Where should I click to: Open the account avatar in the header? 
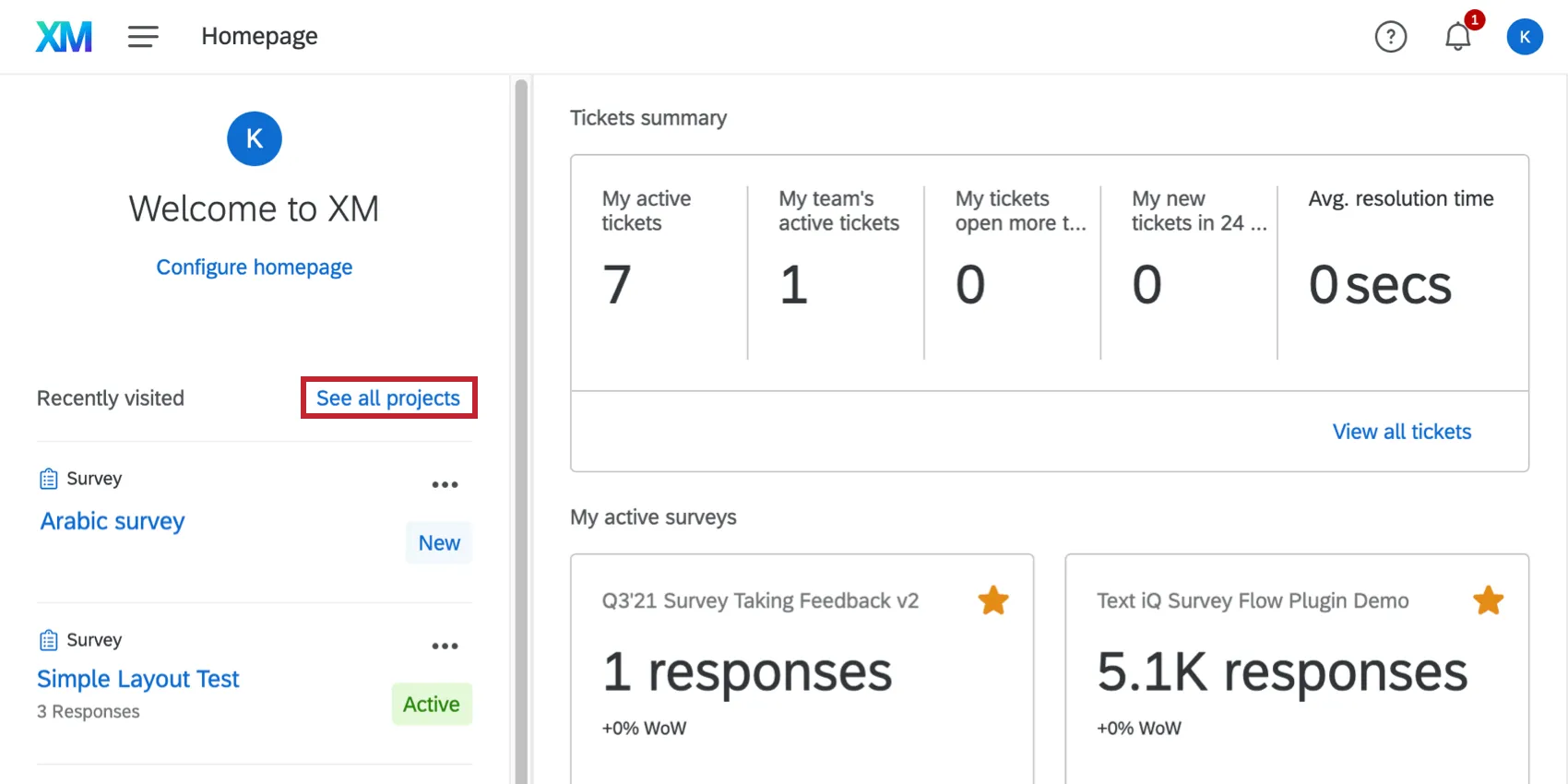[x=1524, y=37]
